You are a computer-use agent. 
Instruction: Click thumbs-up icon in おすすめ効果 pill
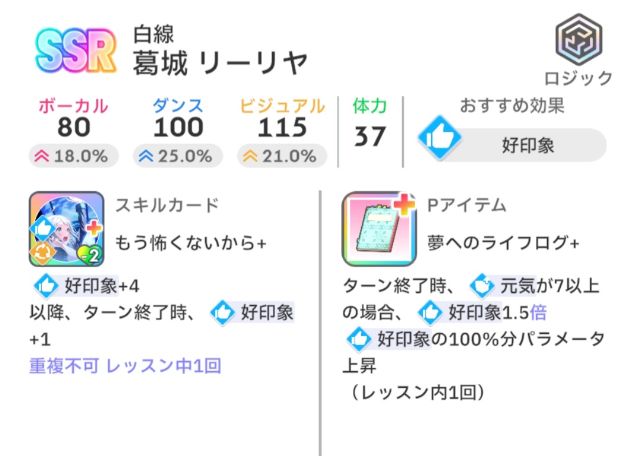point(439,142)
